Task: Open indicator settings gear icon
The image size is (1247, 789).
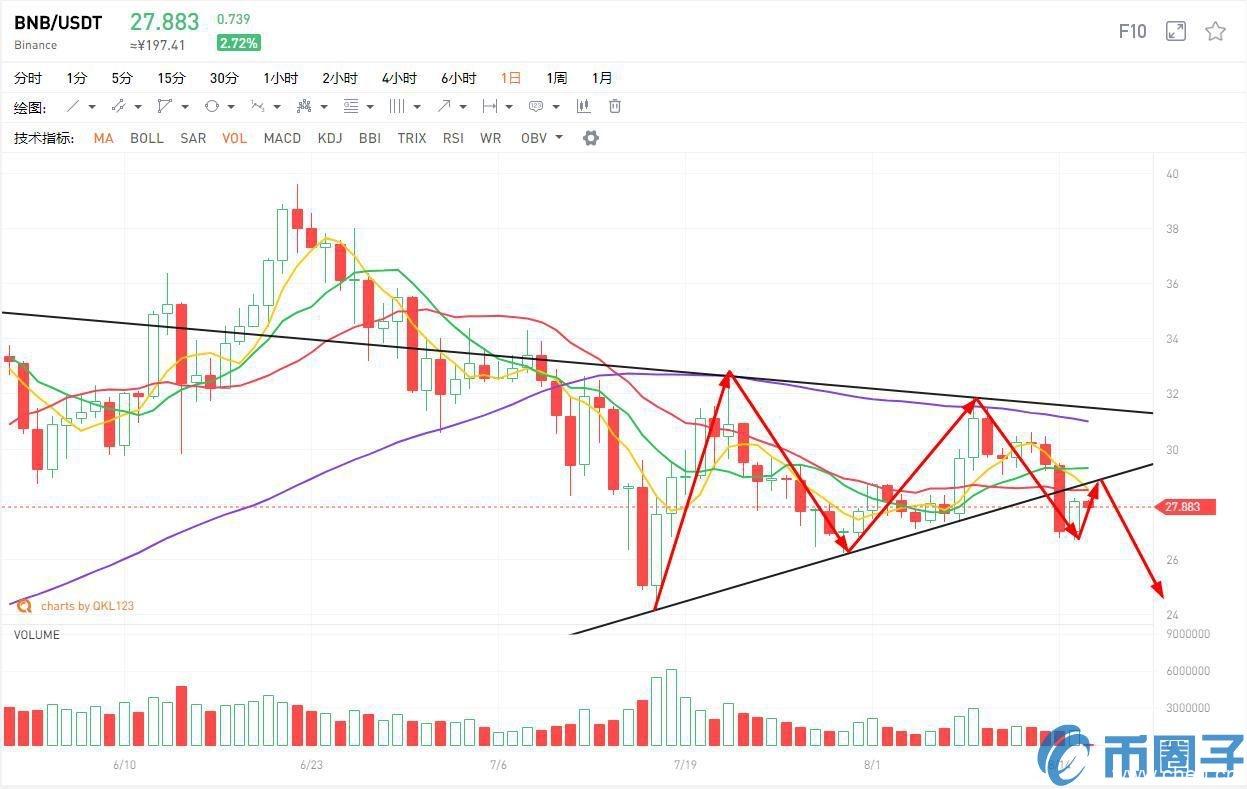Action: (x=591, y=138)
